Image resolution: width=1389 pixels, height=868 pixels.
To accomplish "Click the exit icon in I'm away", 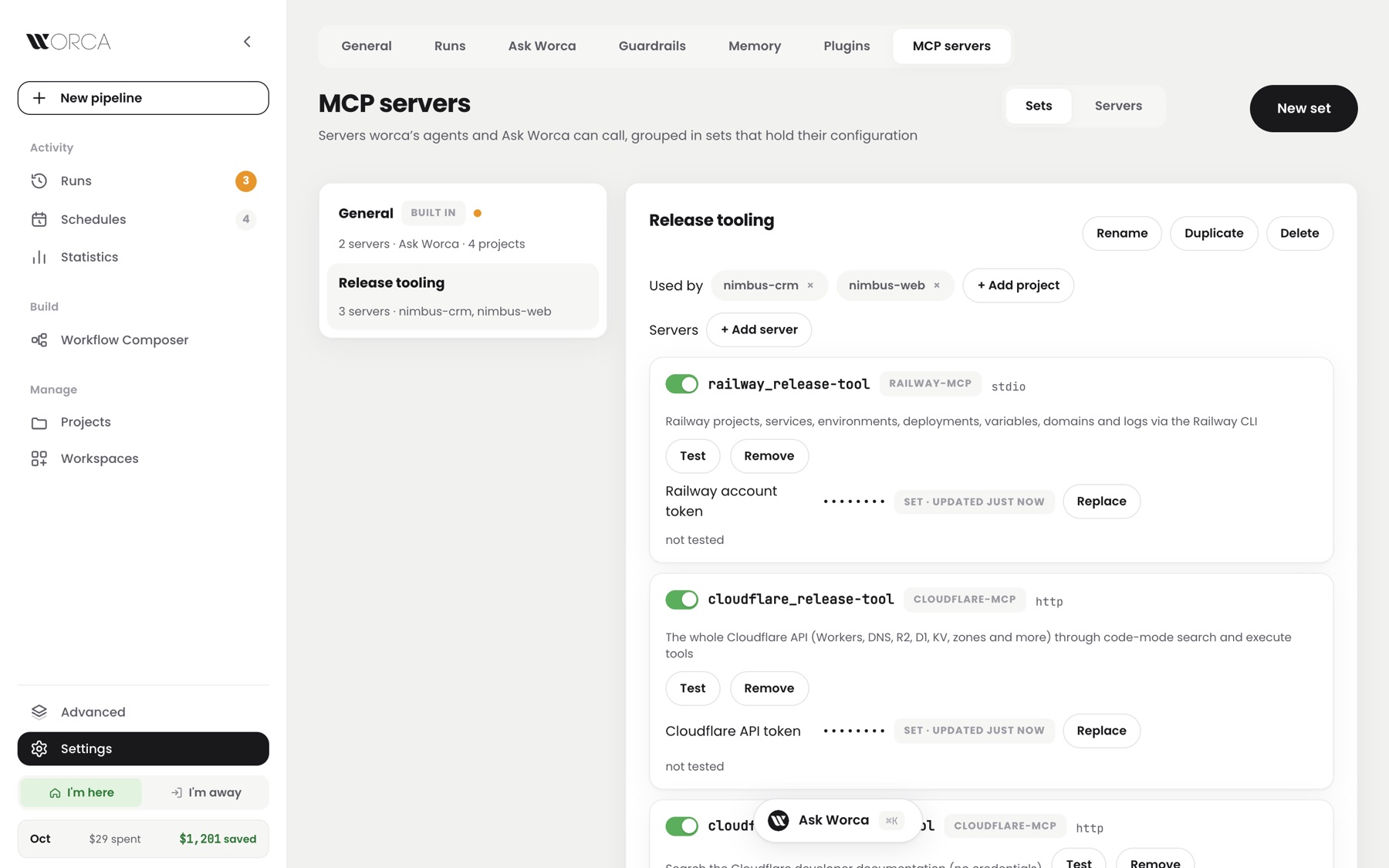I will pos(177,792).
